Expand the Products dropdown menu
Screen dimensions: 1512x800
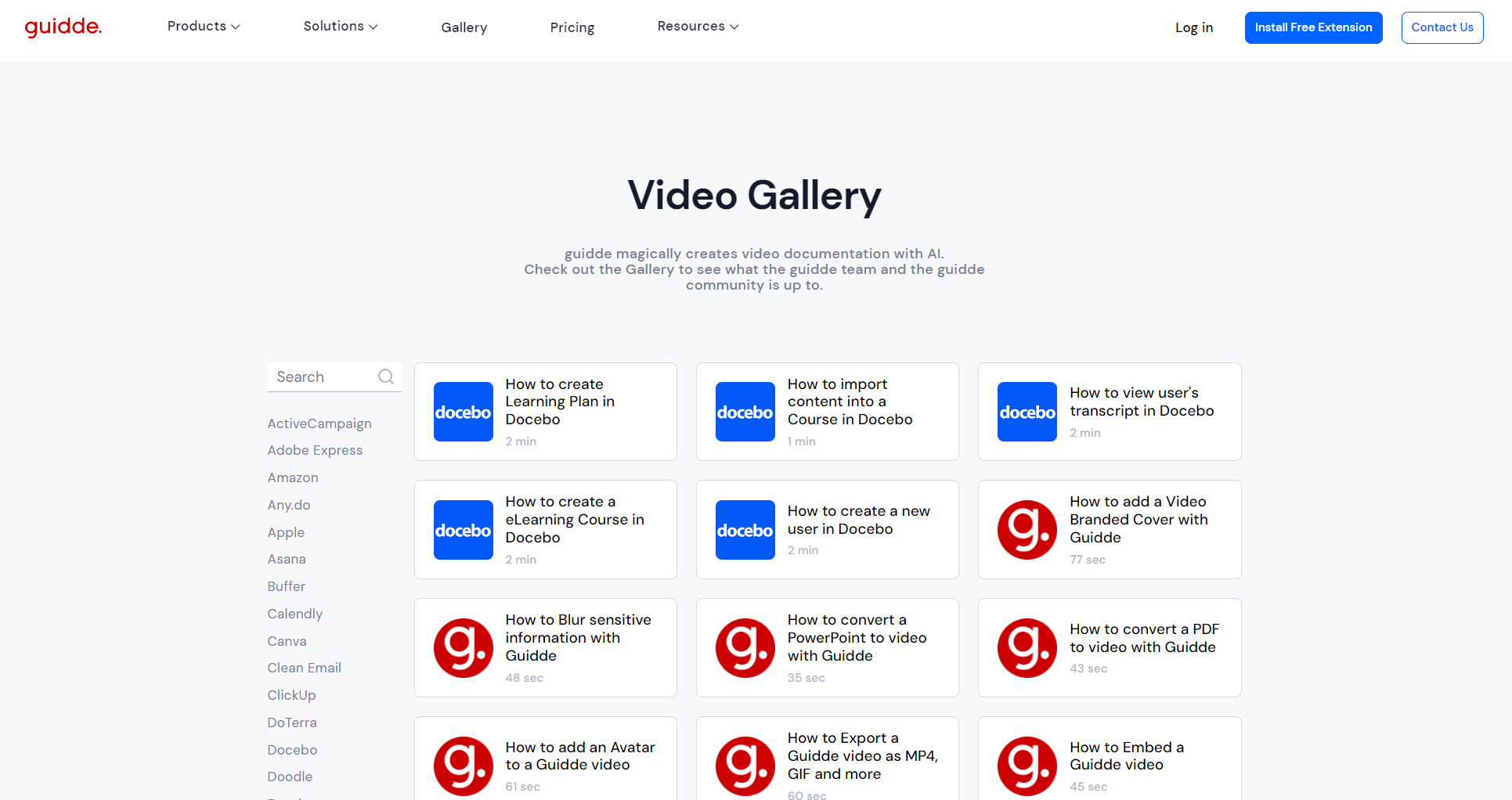[204, 27]
